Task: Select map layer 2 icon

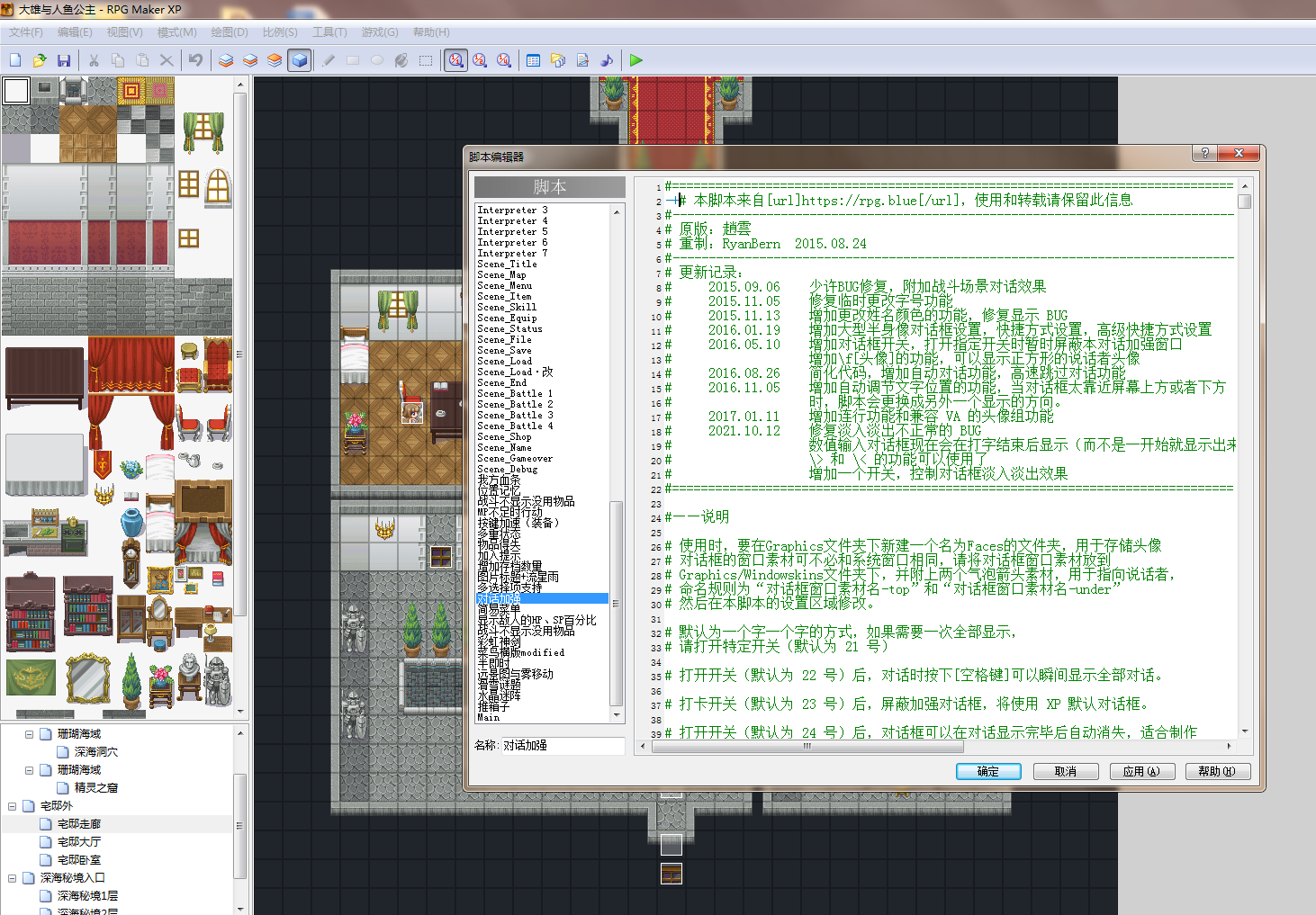Action: [250, 60]
